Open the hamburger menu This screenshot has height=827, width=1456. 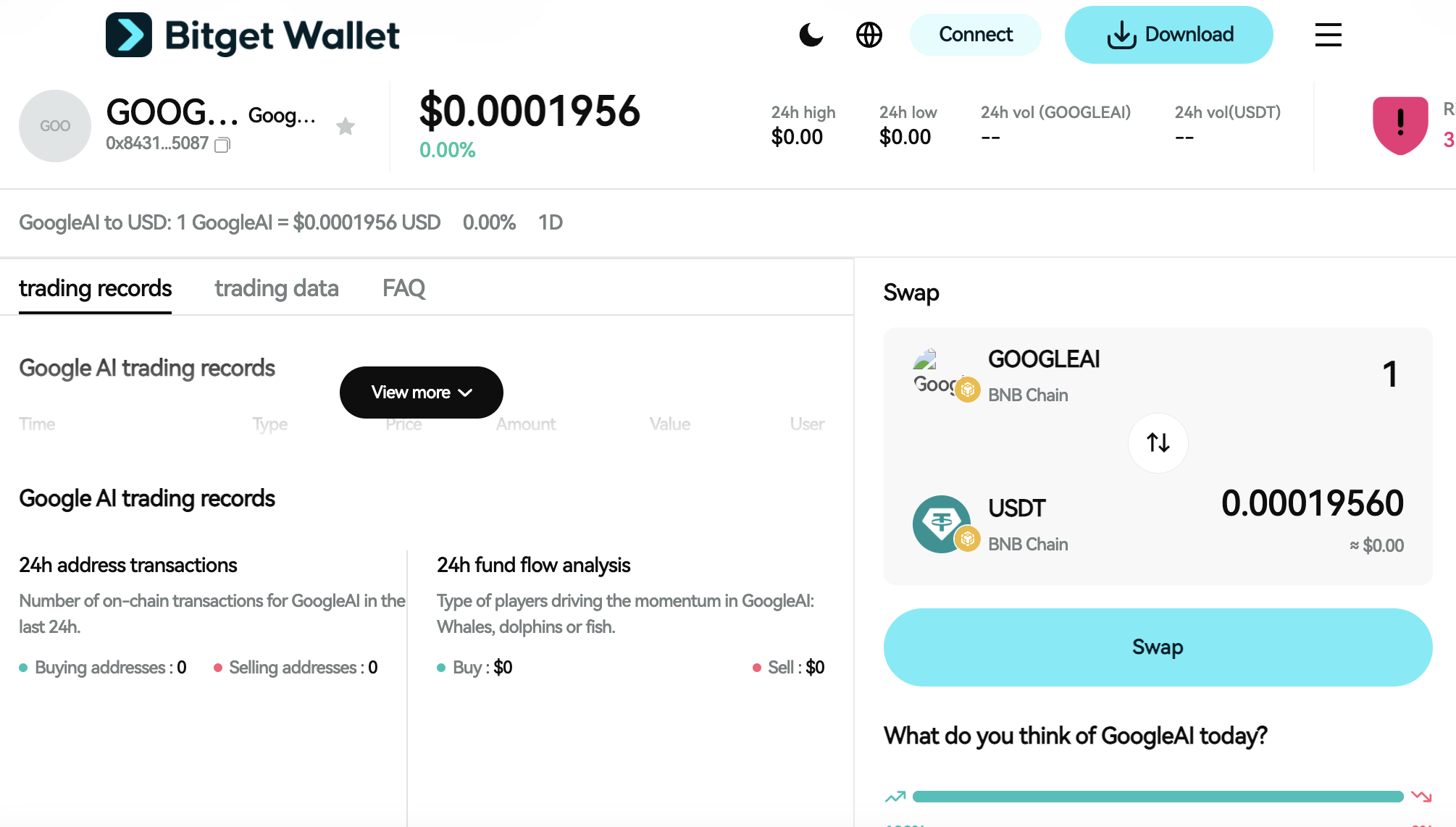(x=1328, y=34)
